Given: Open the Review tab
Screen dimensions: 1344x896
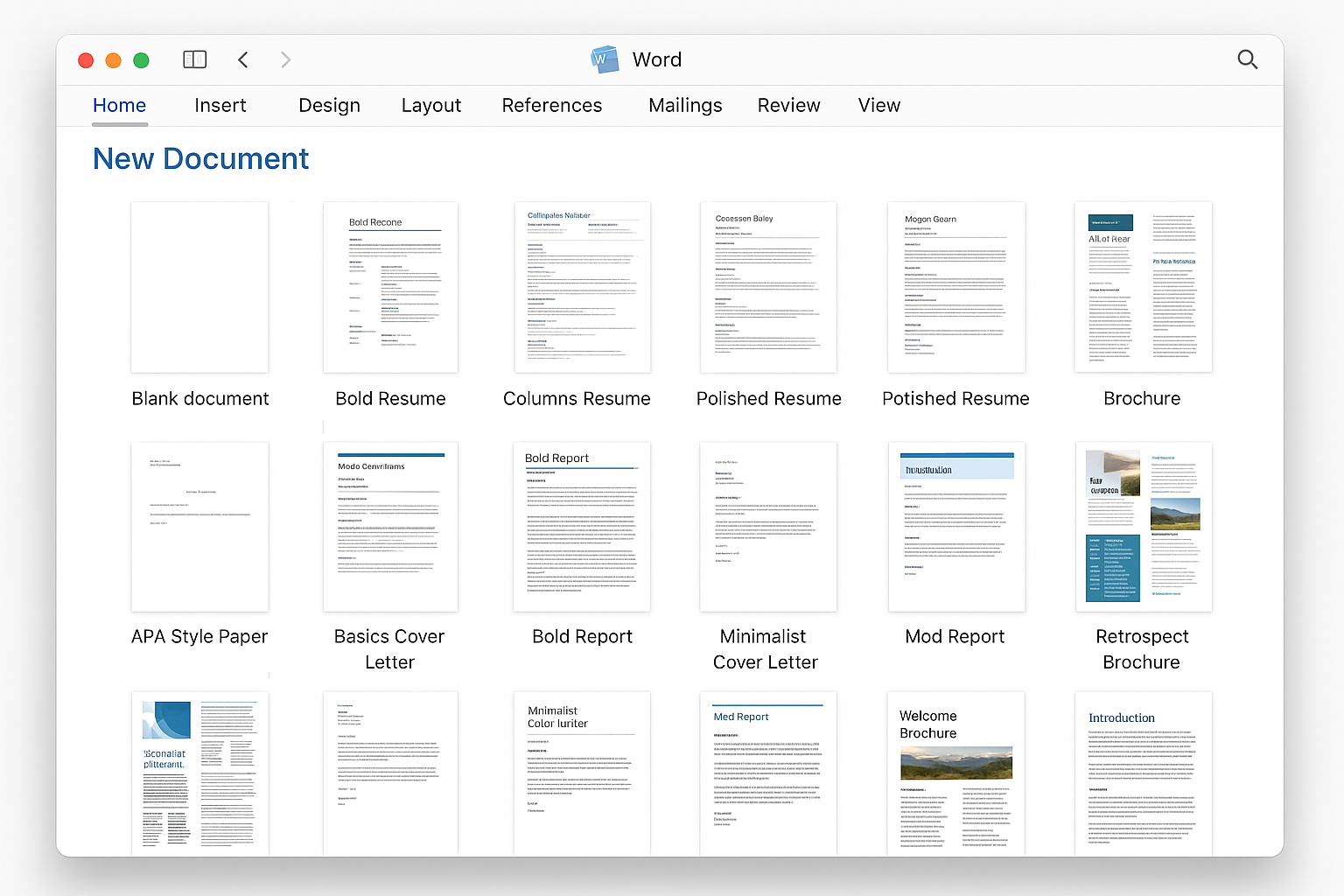Looking at the screenshot, I should (789, 105).
